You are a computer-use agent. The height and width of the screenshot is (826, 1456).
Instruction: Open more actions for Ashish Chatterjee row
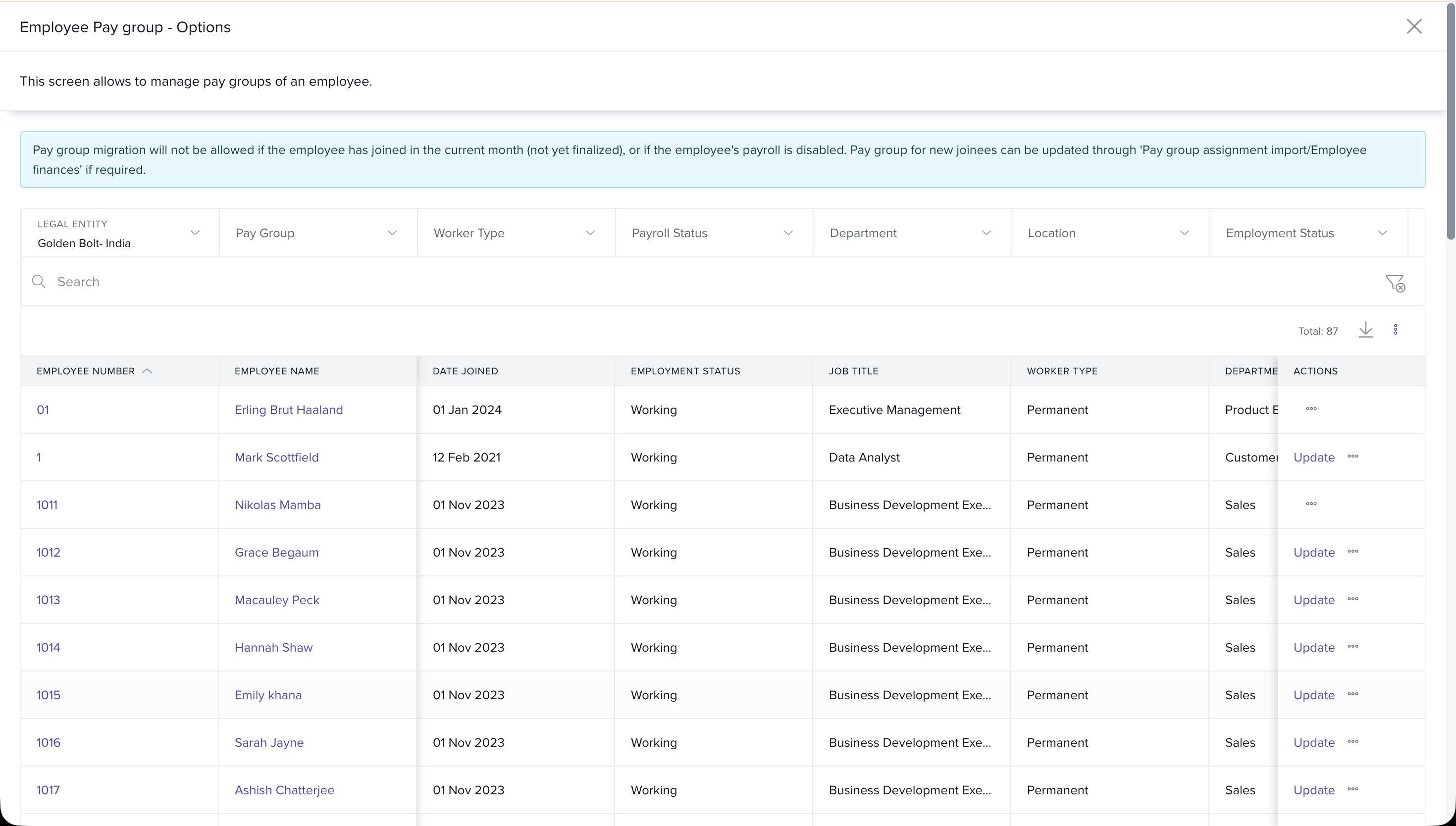pos(1353,789)
